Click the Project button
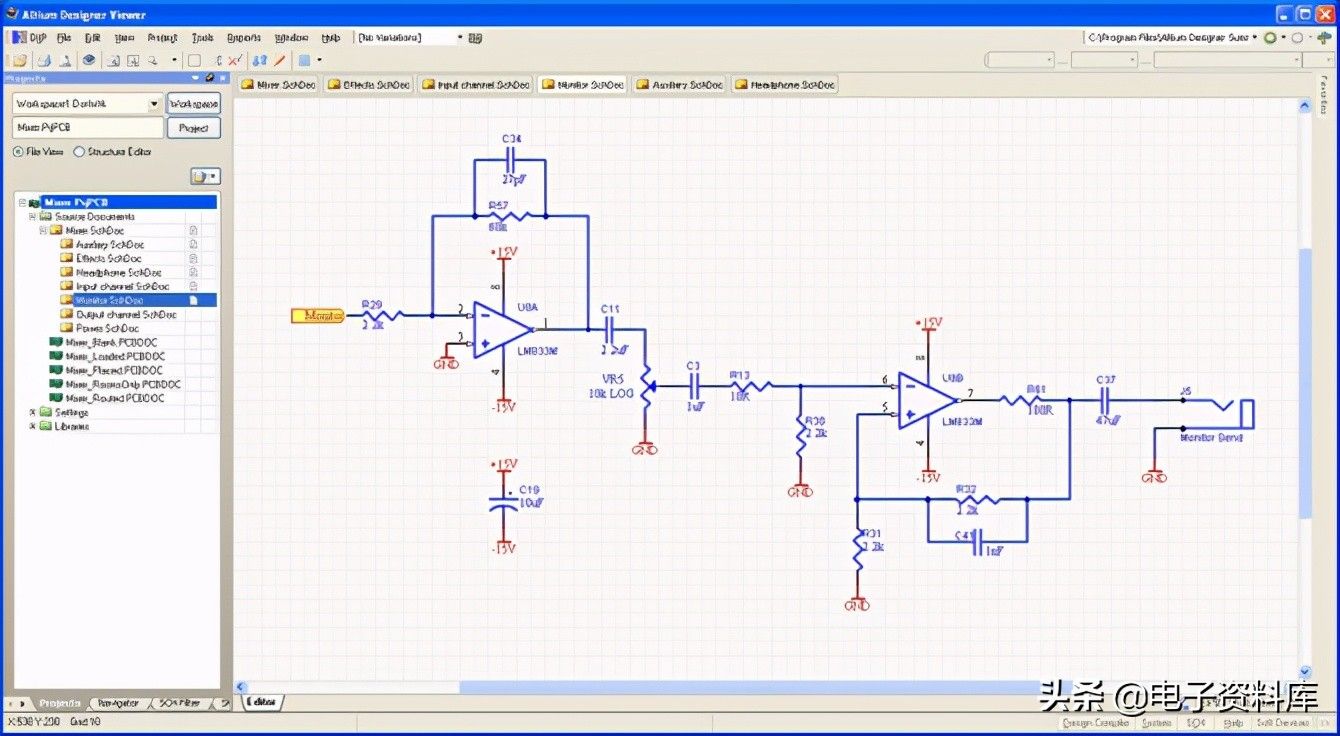1340x736 pixels. (x=193, y=128)
